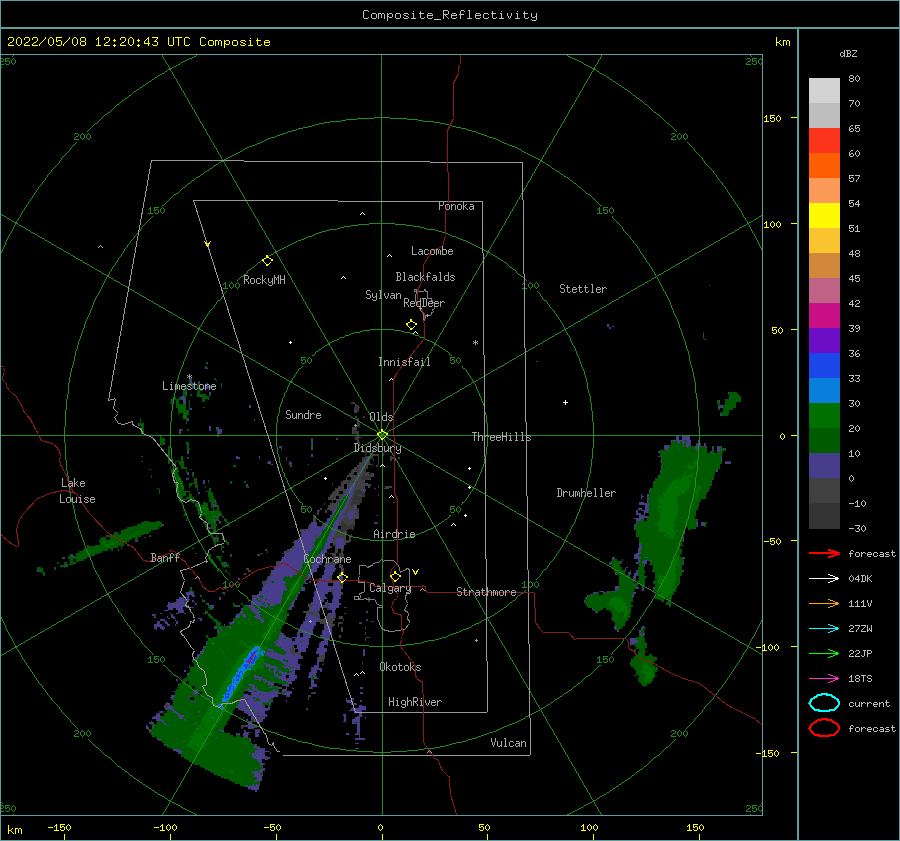Click the white 04DK arrow icon

(x=824, y=579)
